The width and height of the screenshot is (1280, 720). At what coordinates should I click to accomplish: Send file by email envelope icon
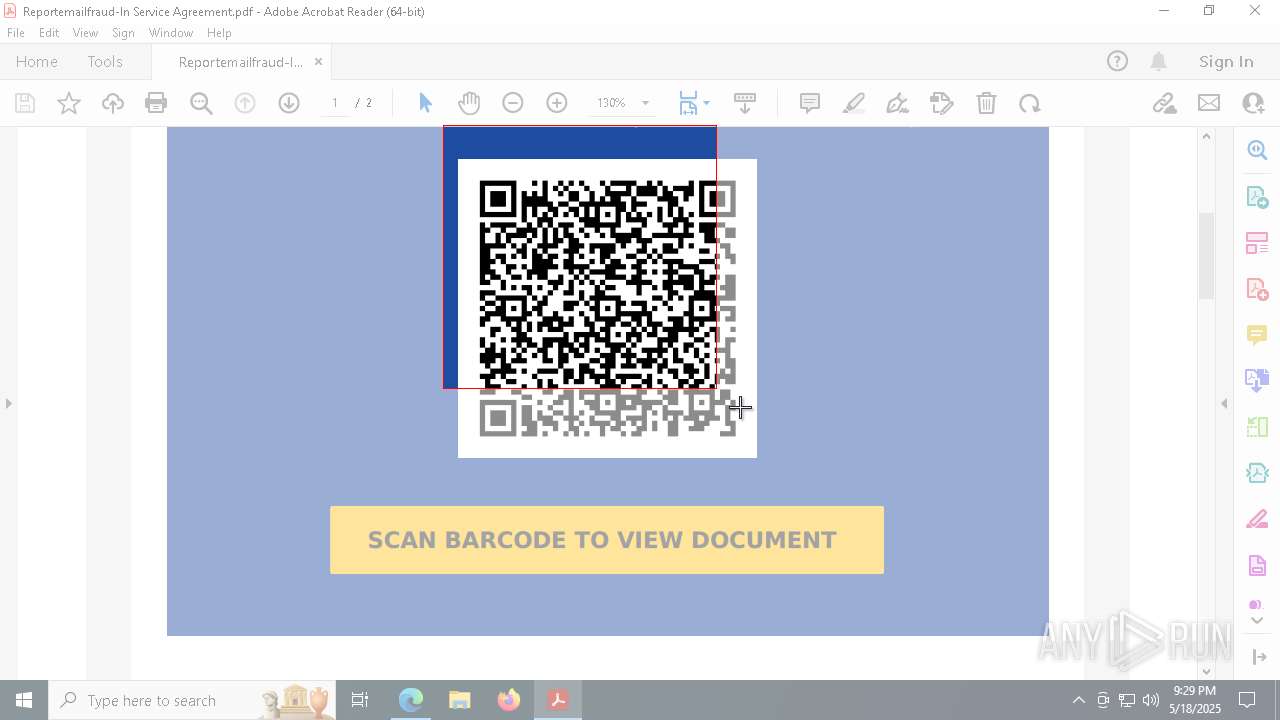tap(1209, 103)
